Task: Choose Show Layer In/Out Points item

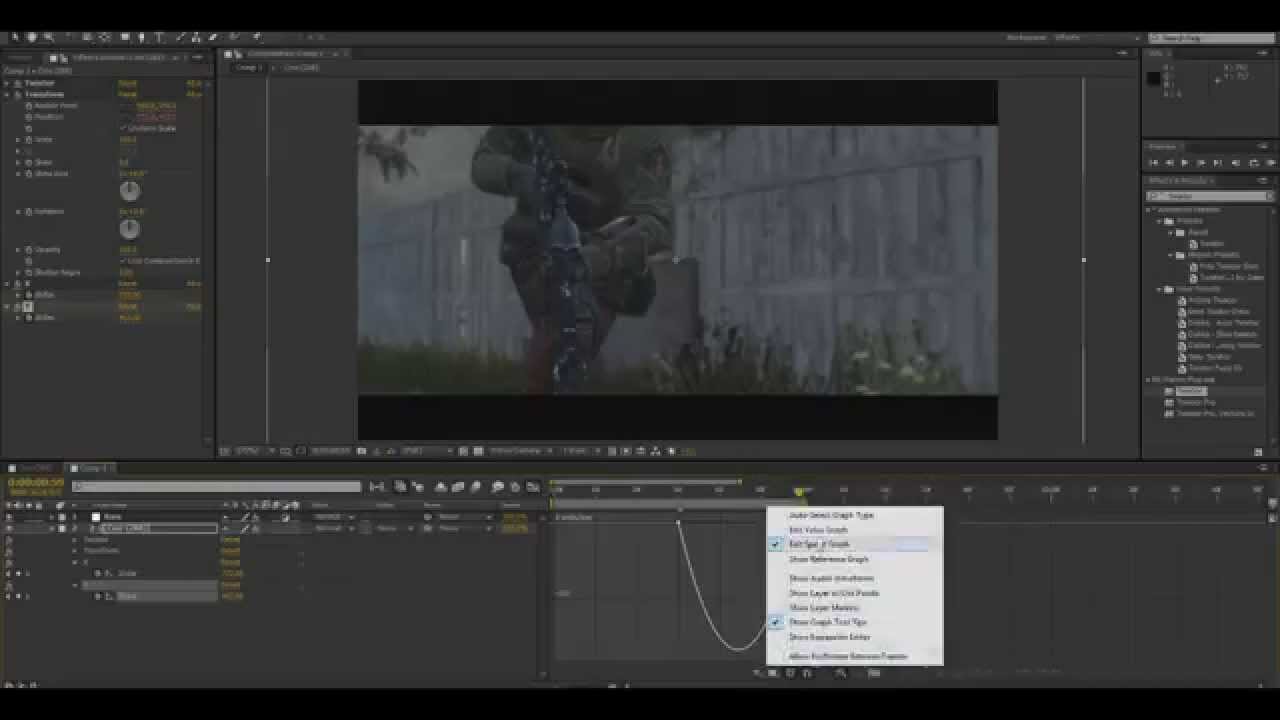Action: 834,593
